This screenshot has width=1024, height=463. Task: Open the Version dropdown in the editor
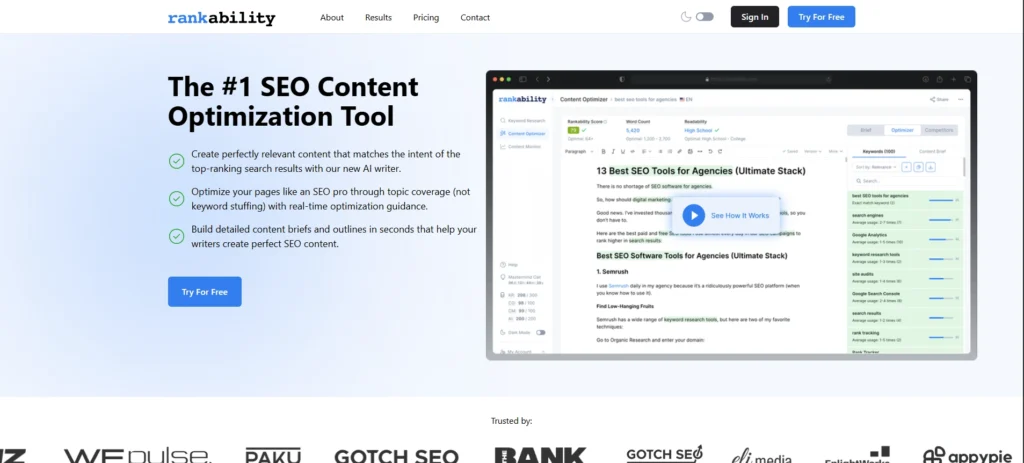point(813,152)
